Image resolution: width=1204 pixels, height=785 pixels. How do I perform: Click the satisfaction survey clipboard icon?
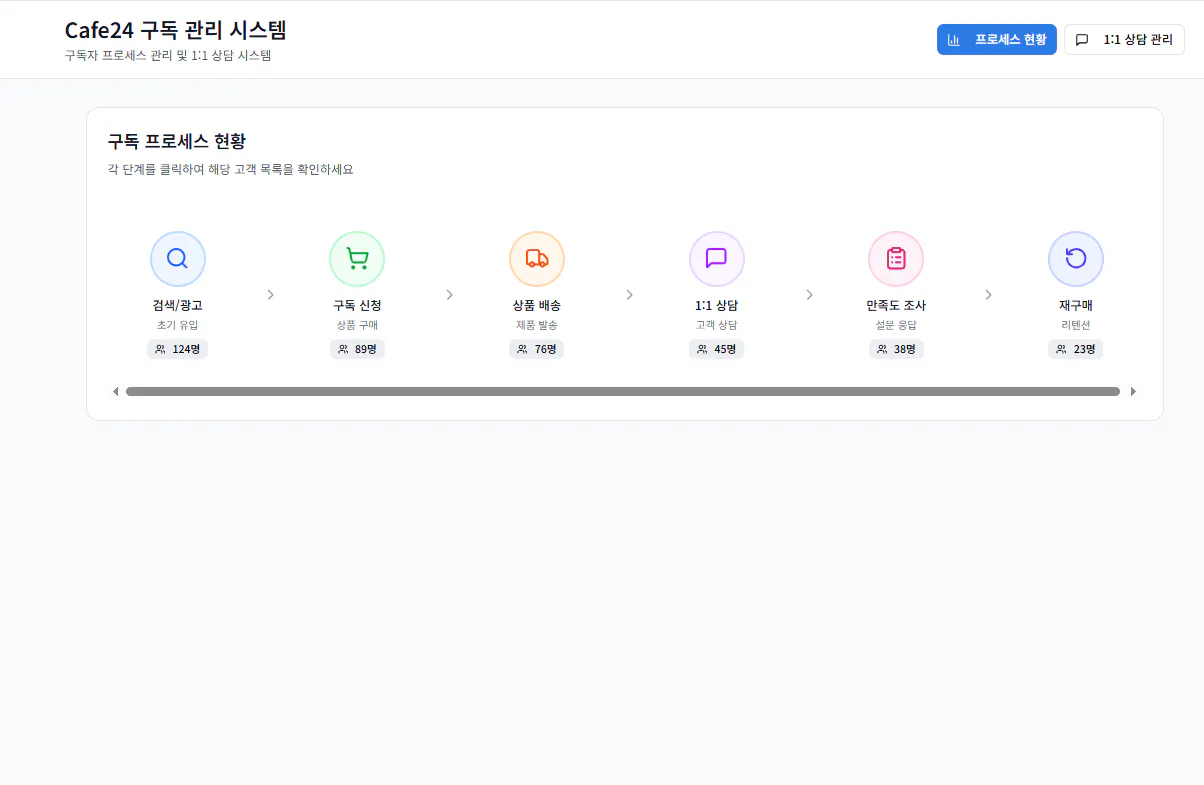tap(896, 259)
